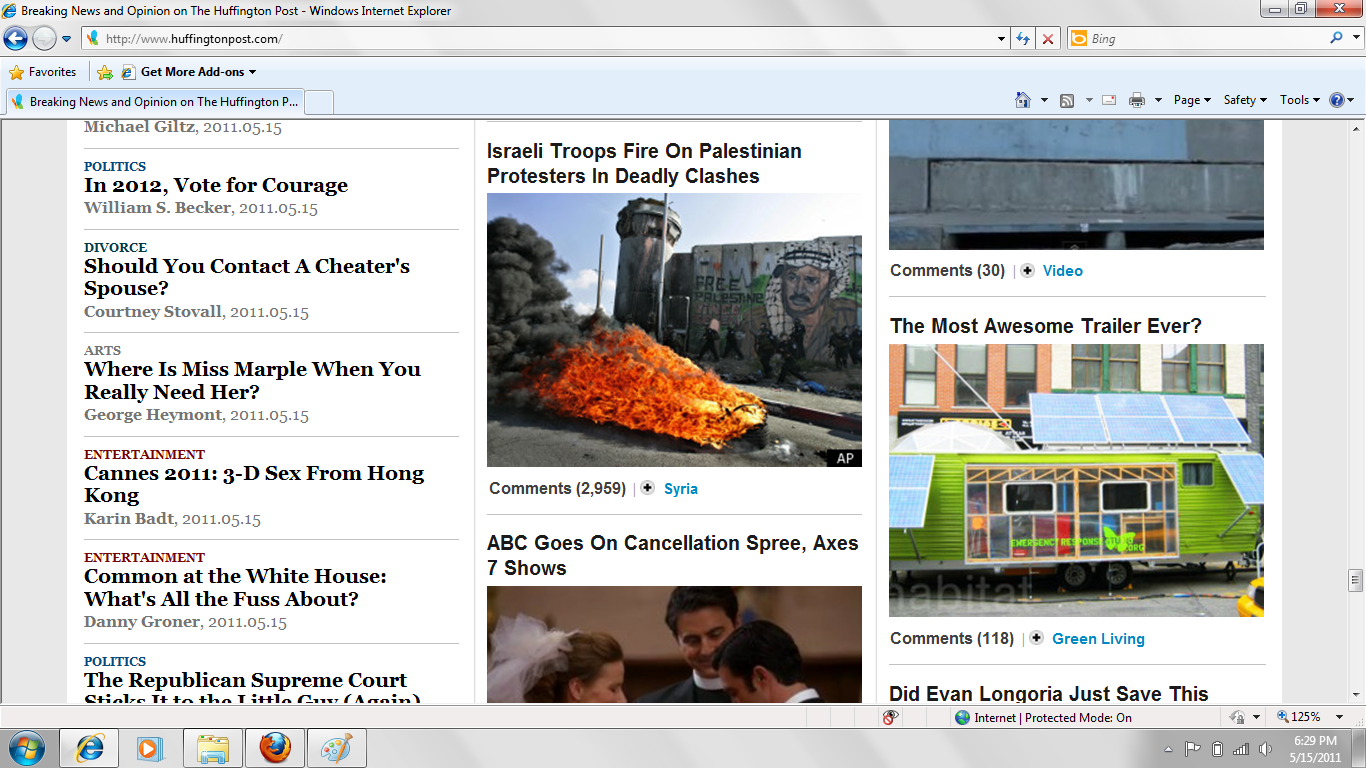Image resolution: width=1366 pixels, height=768 pixels.
Task: Click the privacy report status bar icon
Action: coord(891,717)
